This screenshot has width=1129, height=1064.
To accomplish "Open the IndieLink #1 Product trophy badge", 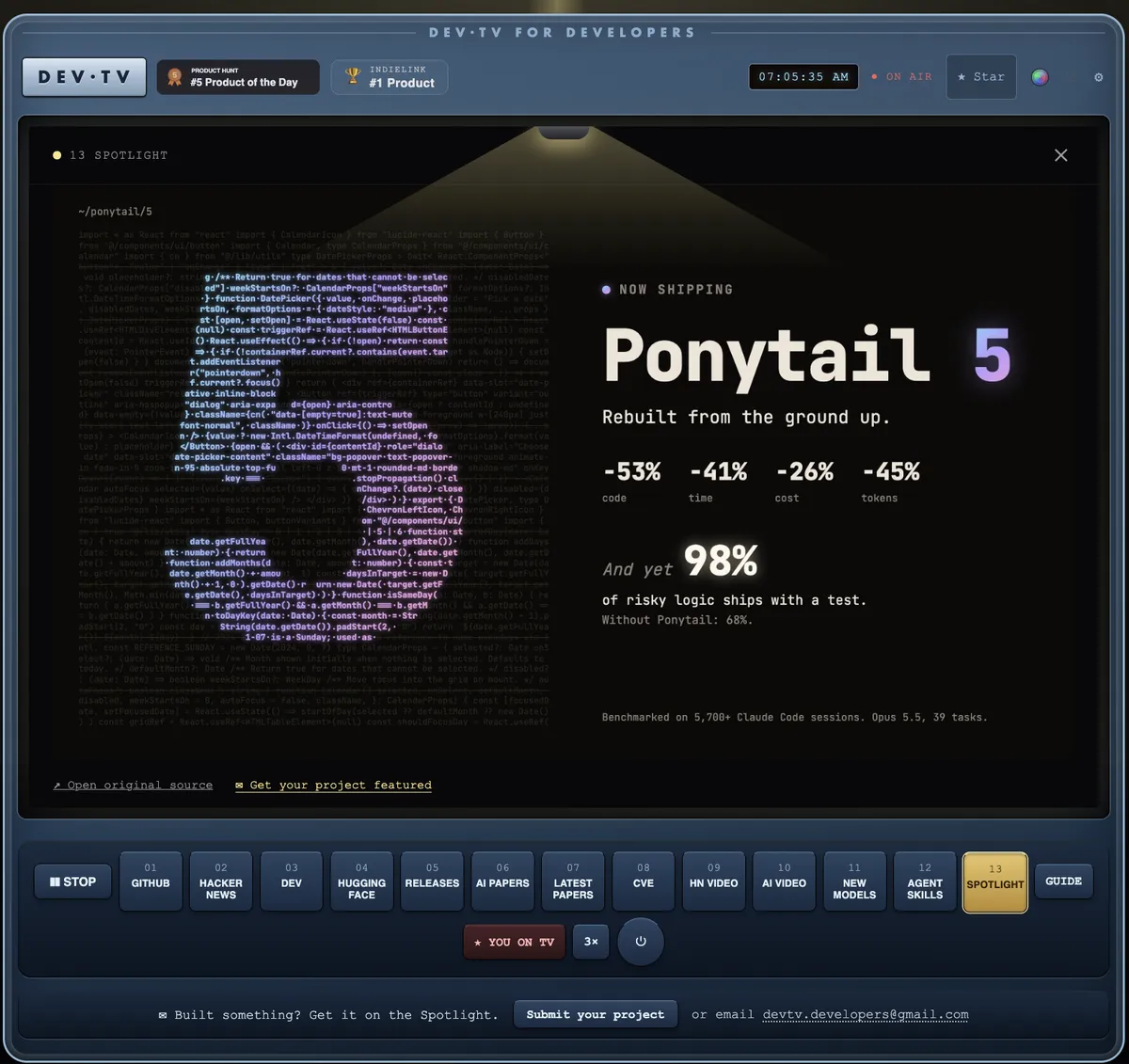I will coord(390,77).
